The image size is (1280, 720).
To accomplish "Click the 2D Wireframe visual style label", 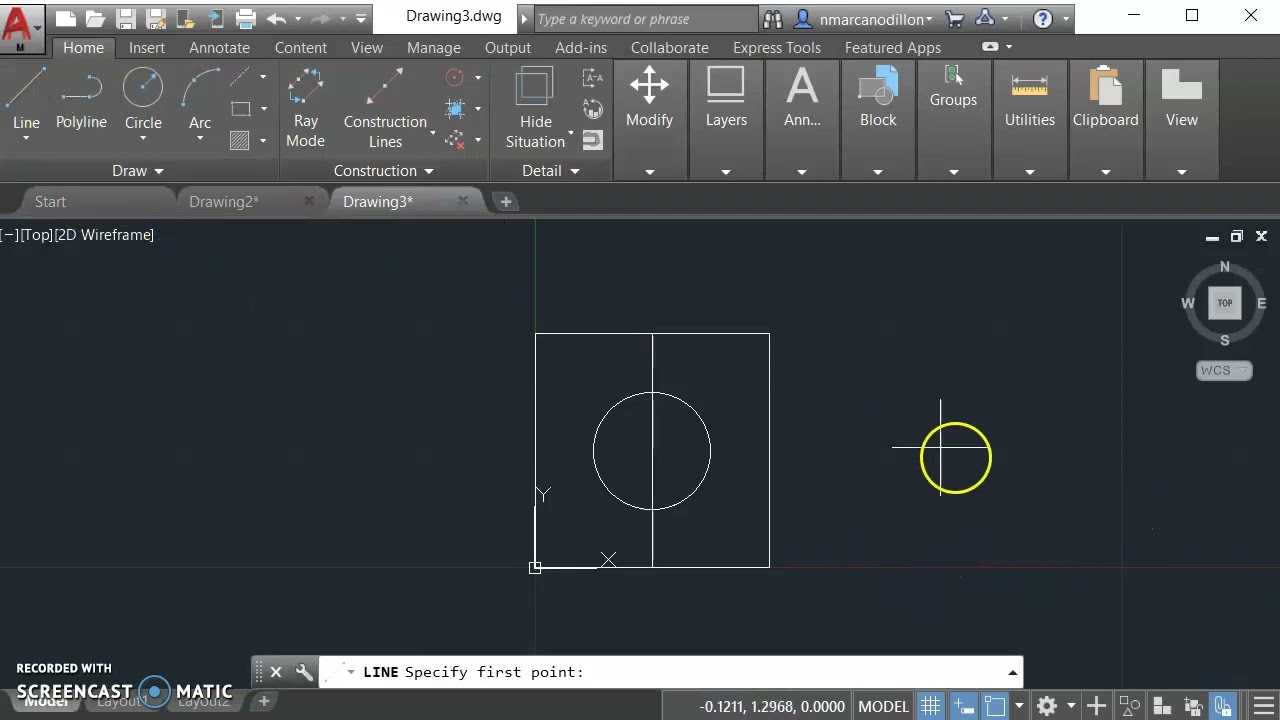I will pyautogui.click(x=104, y=234).
